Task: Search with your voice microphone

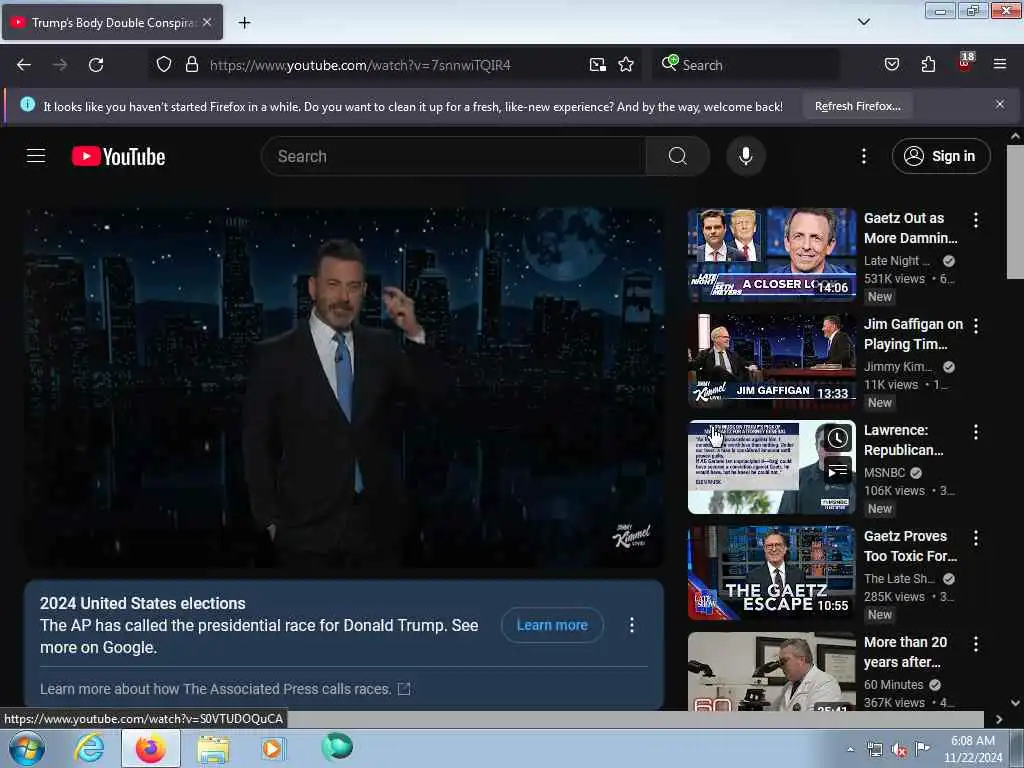Action: click(745, 156)
